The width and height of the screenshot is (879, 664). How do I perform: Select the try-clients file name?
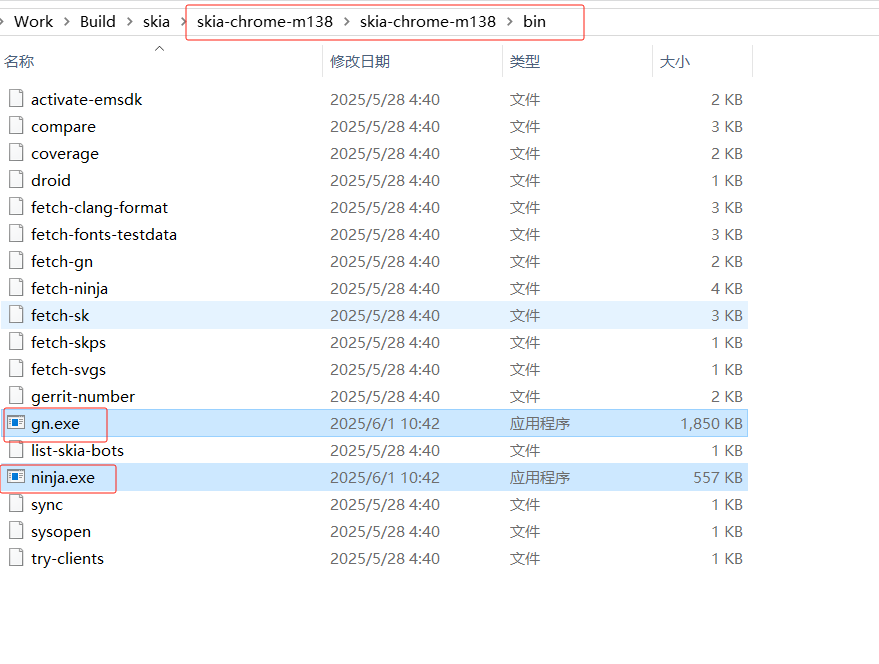(67, 559)
